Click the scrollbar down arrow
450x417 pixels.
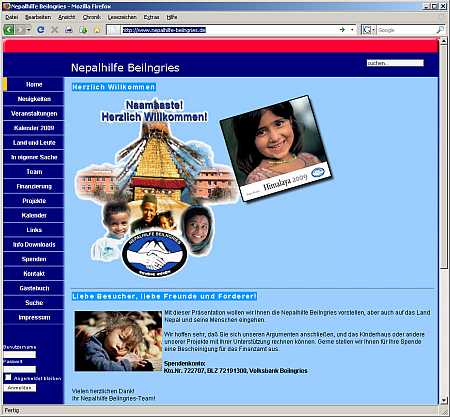tap(444, 400)
